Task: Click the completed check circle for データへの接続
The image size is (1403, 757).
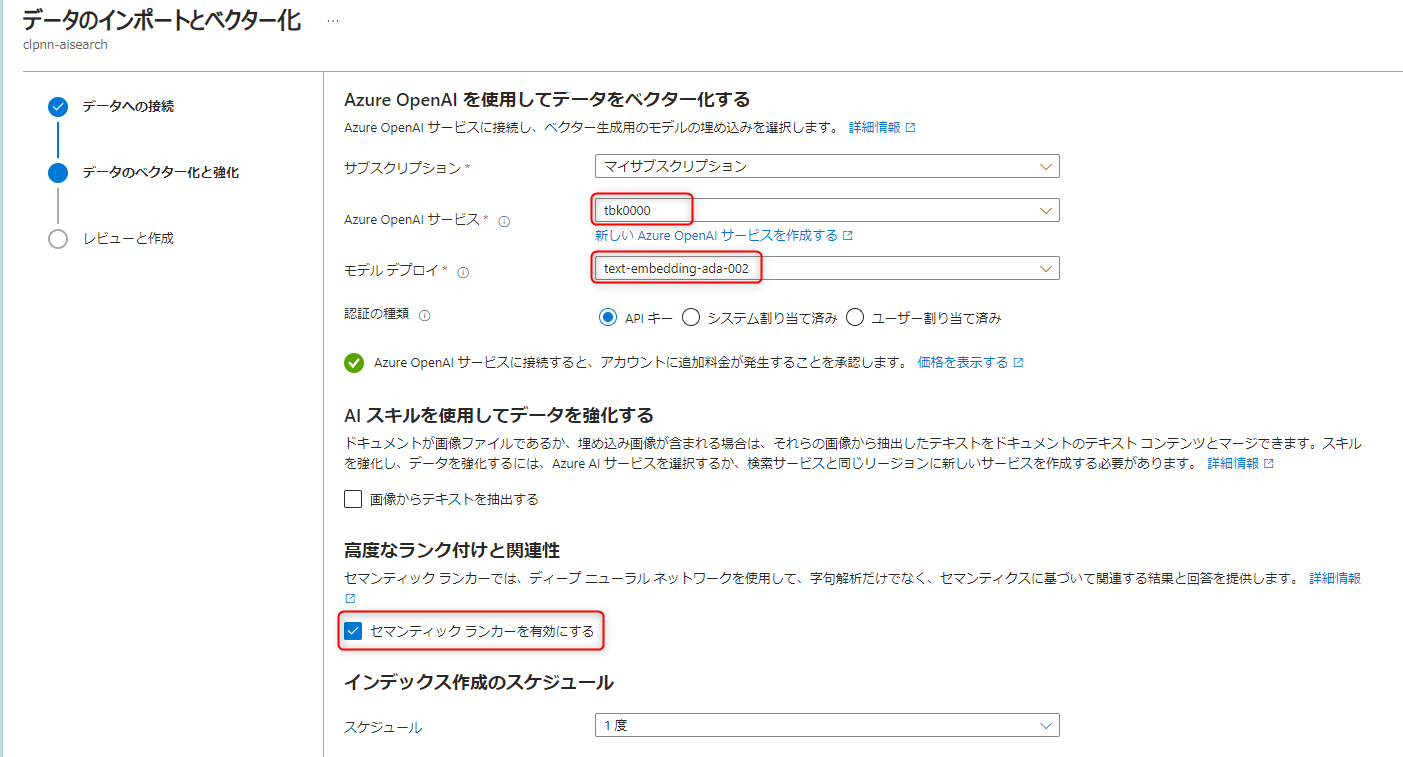Action: click(x=57, y=107)
